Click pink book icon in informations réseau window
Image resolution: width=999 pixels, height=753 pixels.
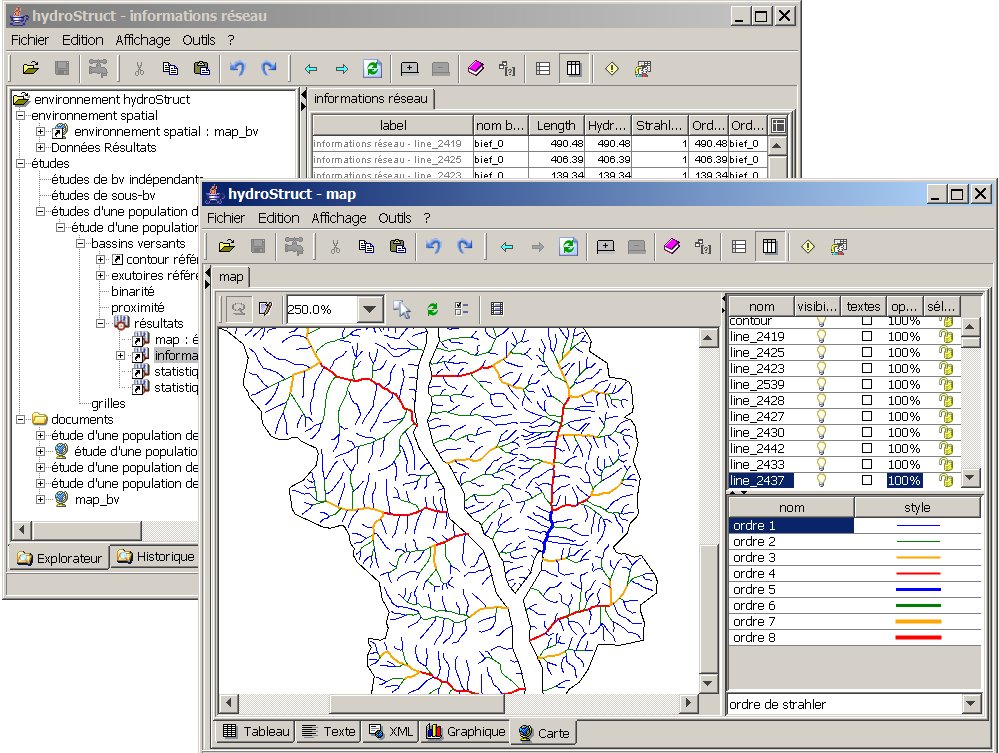click(x=476, y=68)
